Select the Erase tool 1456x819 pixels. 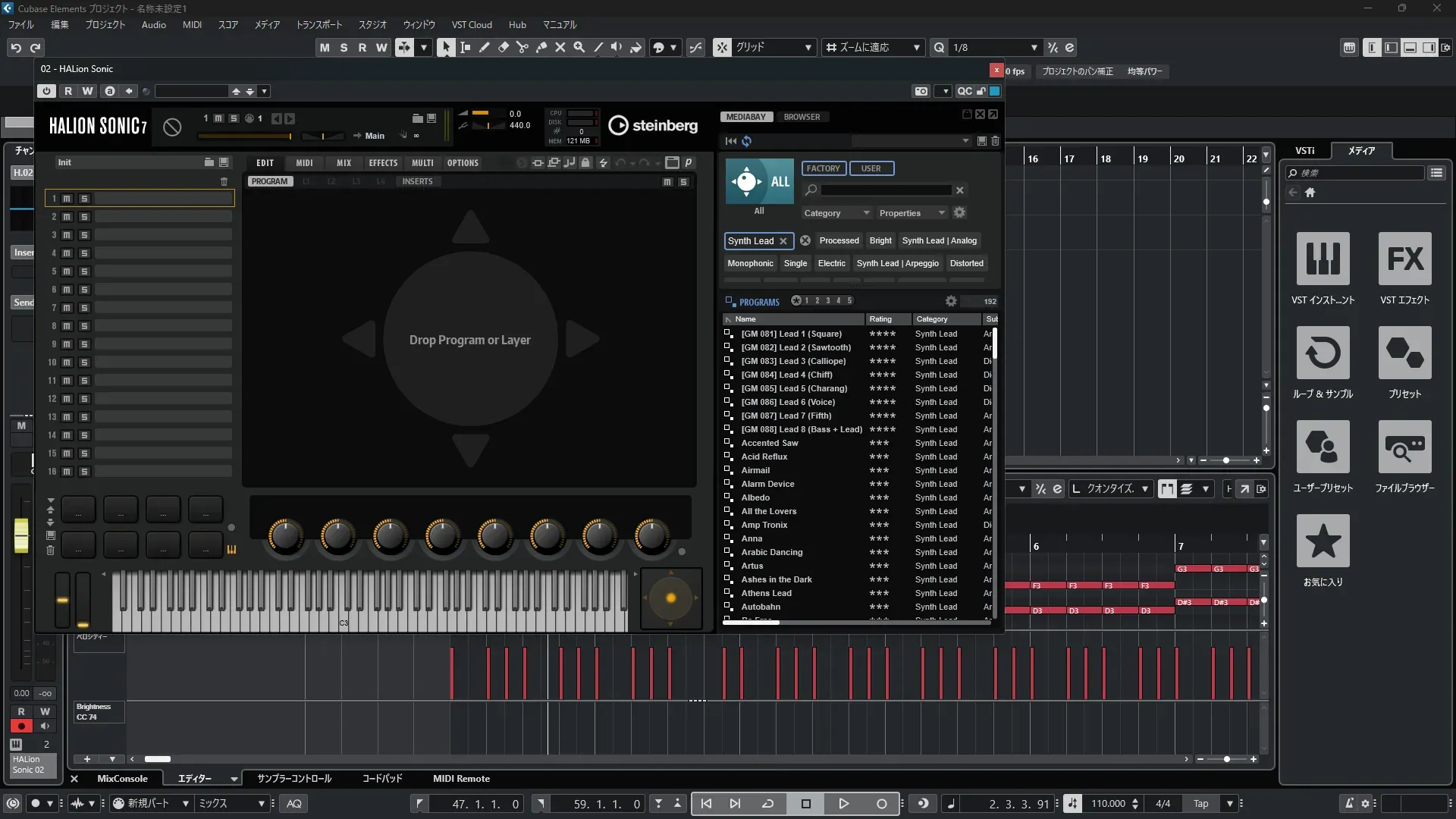pos(503,47)
